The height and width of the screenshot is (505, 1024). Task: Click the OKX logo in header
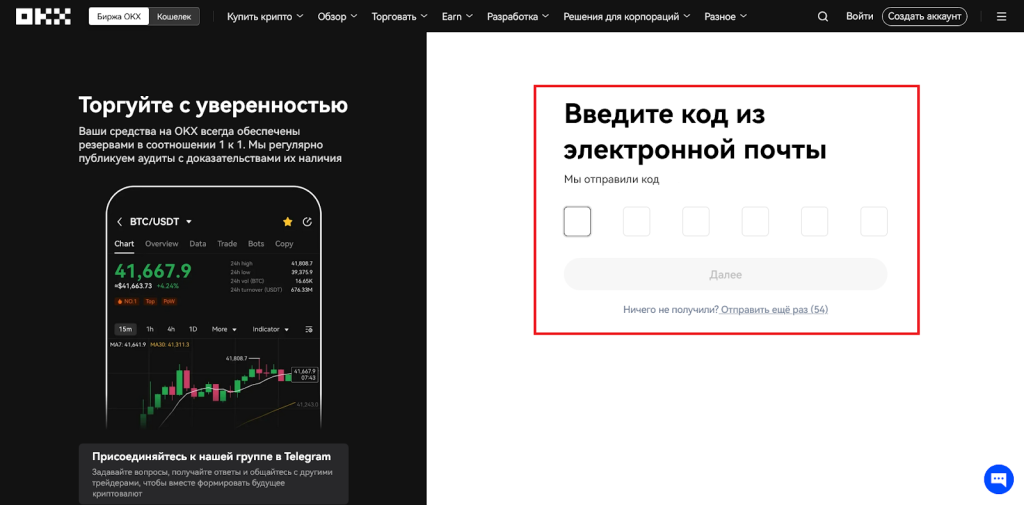coord(43,16)
